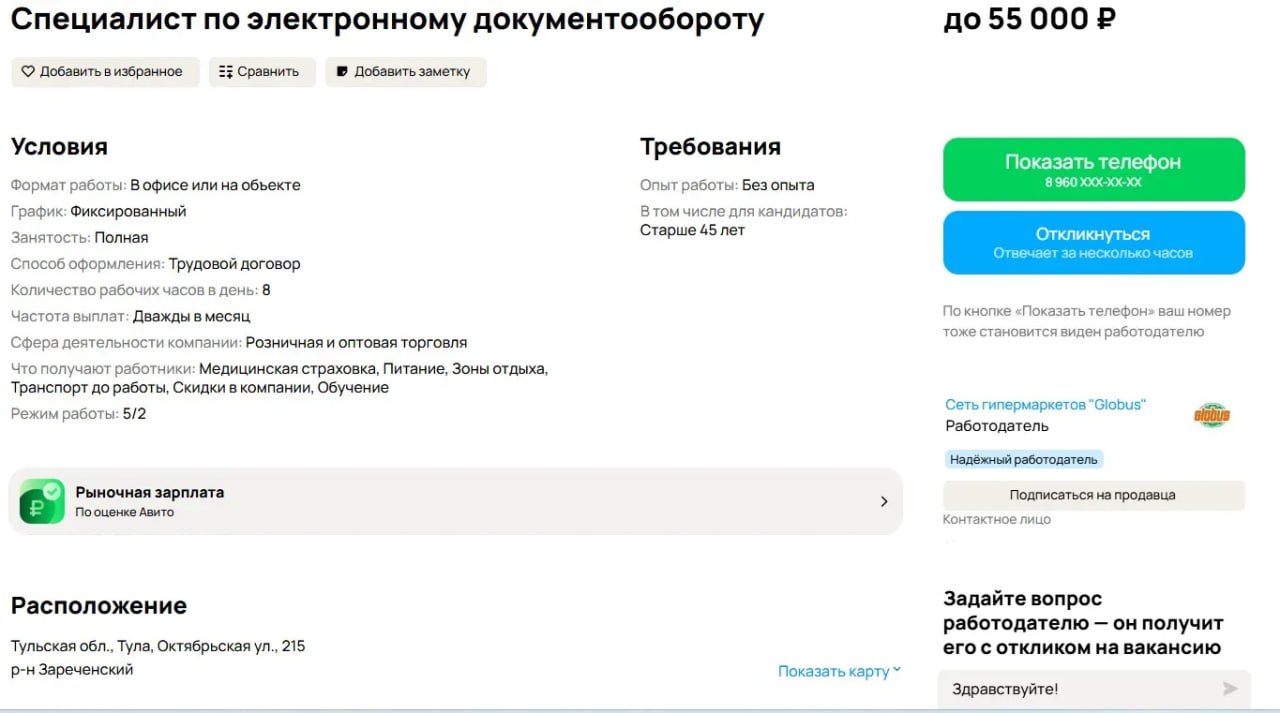Click the job title Специалист по электронному документообороту
The height and width of the screenshot is (713, 1280).
(x=387, y=20)
